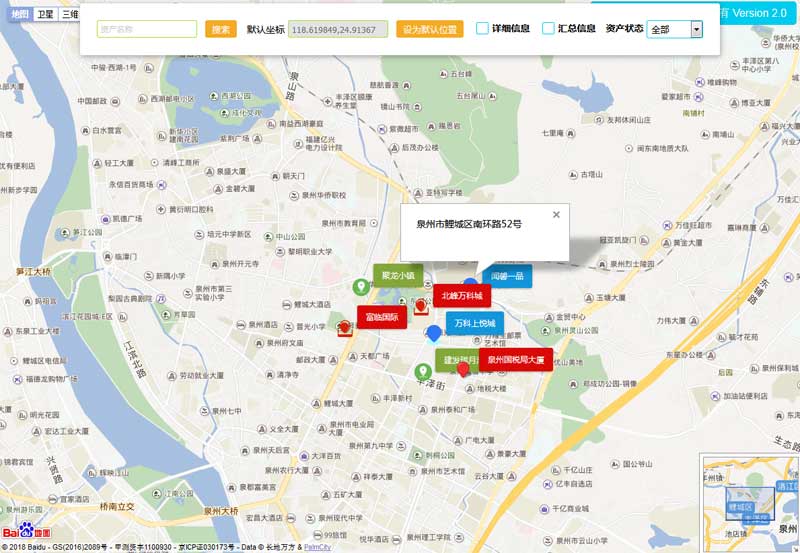The width and height of the screenshot is (800, 553).
Task: Switch to the 三维 3D view tab
Action: tap(69, 14)
